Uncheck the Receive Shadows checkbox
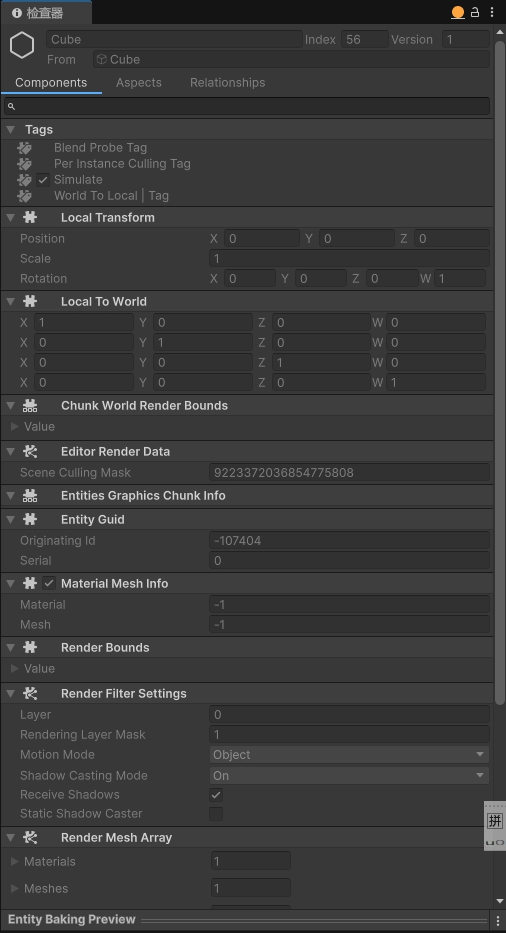 pyautogui.click(x=216, y=795)
